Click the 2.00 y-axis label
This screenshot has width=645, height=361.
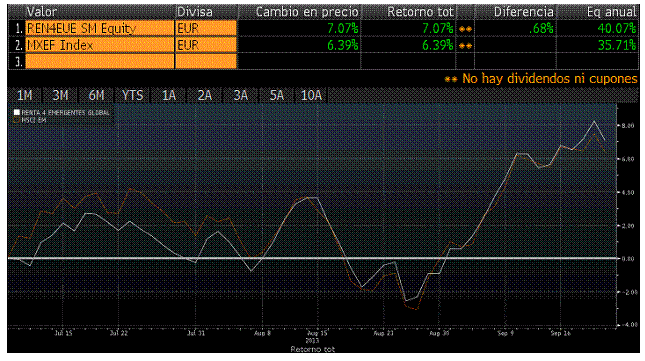[x=628, y=225]
